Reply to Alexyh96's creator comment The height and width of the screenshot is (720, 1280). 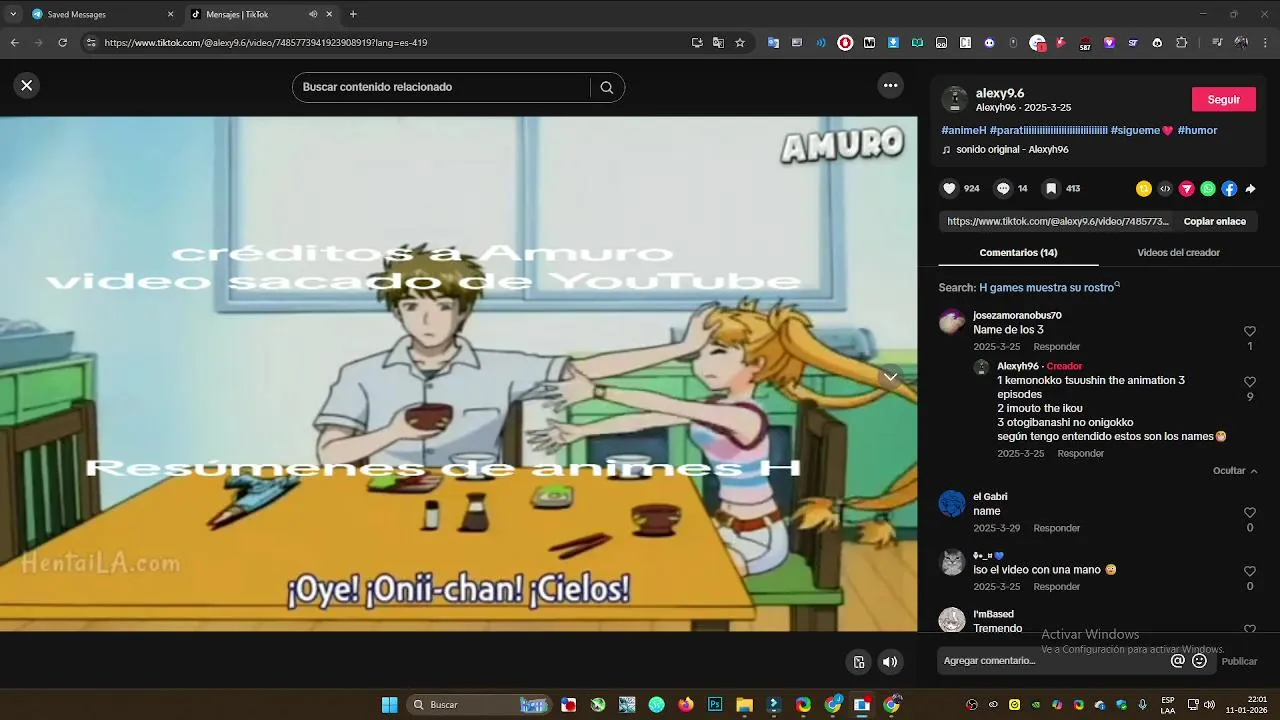(x=1080, y=454)
